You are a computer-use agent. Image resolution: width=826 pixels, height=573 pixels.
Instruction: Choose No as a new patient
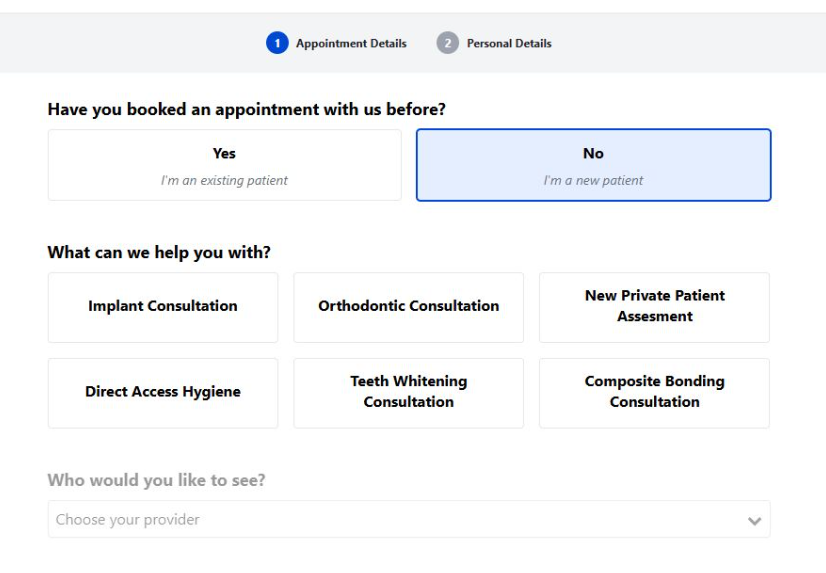tap(593, 165)
